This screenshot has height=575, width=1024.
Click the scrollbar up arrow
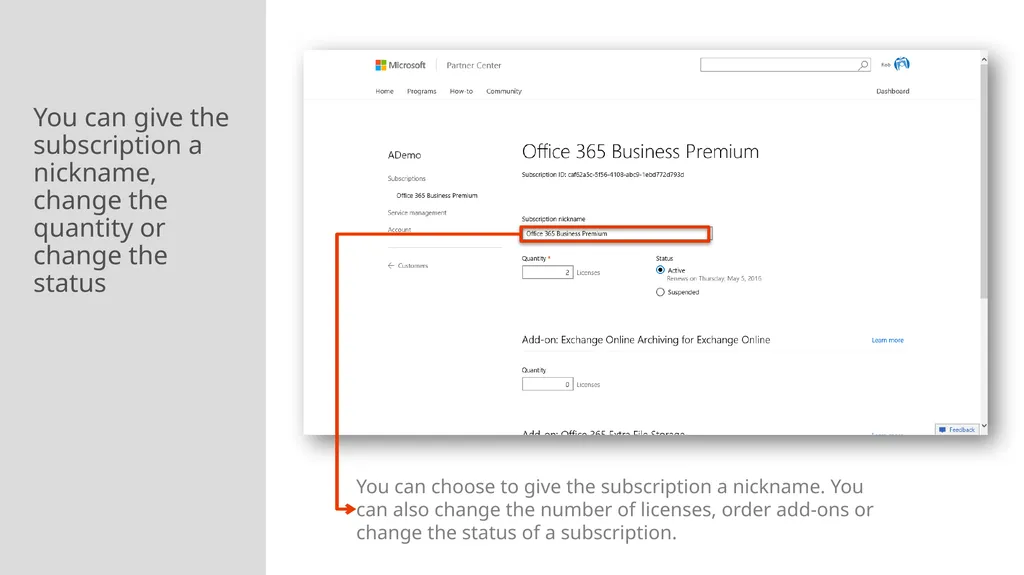(x=984, y=59)
